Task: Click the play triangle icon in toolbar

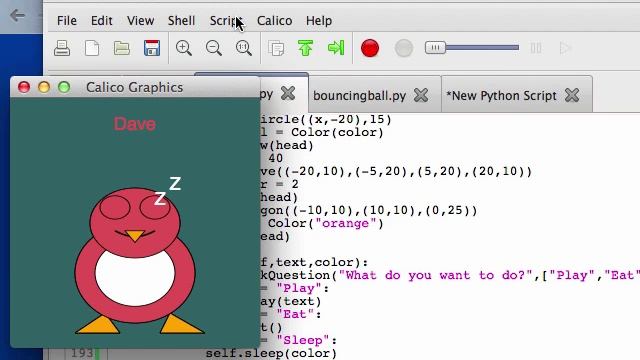Action: 565,48
